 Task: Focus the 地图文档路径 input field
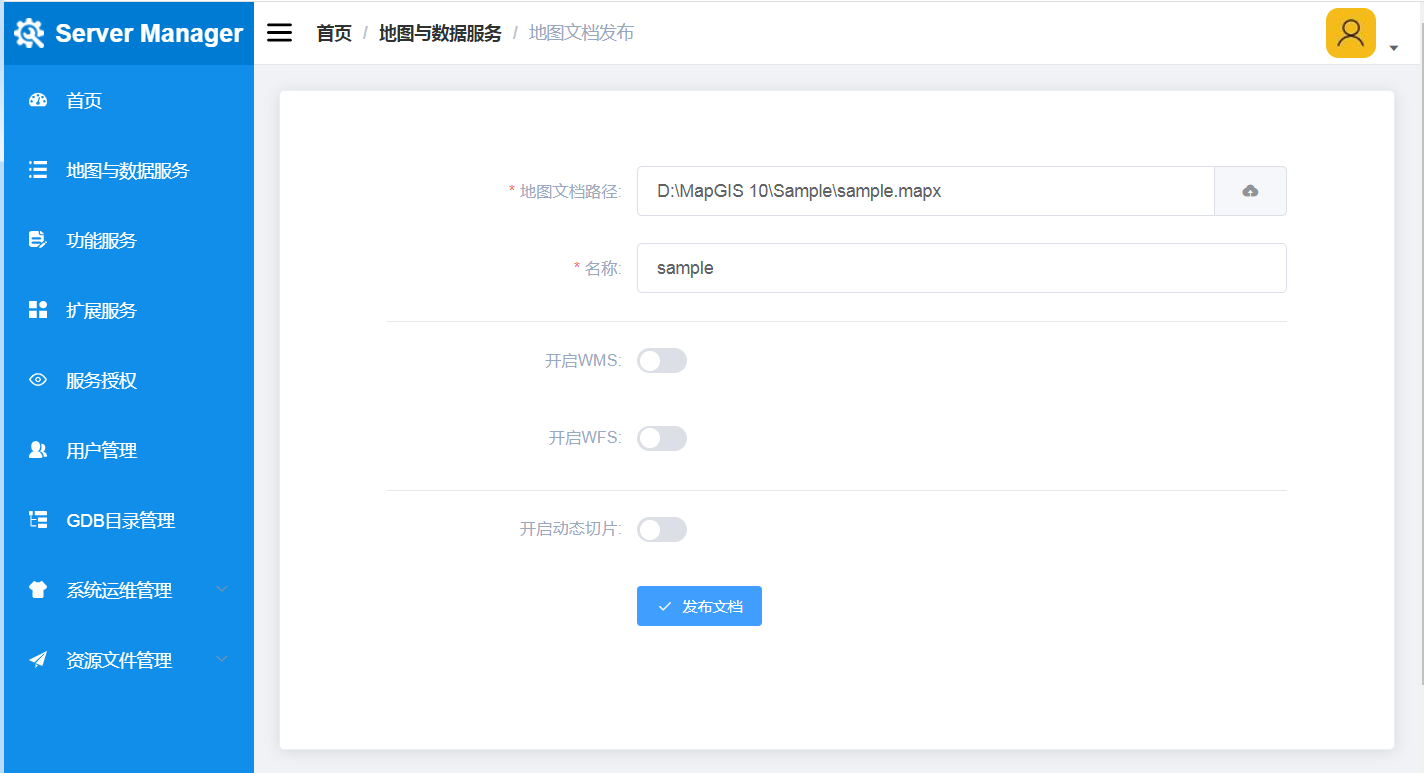coord(925,191)
